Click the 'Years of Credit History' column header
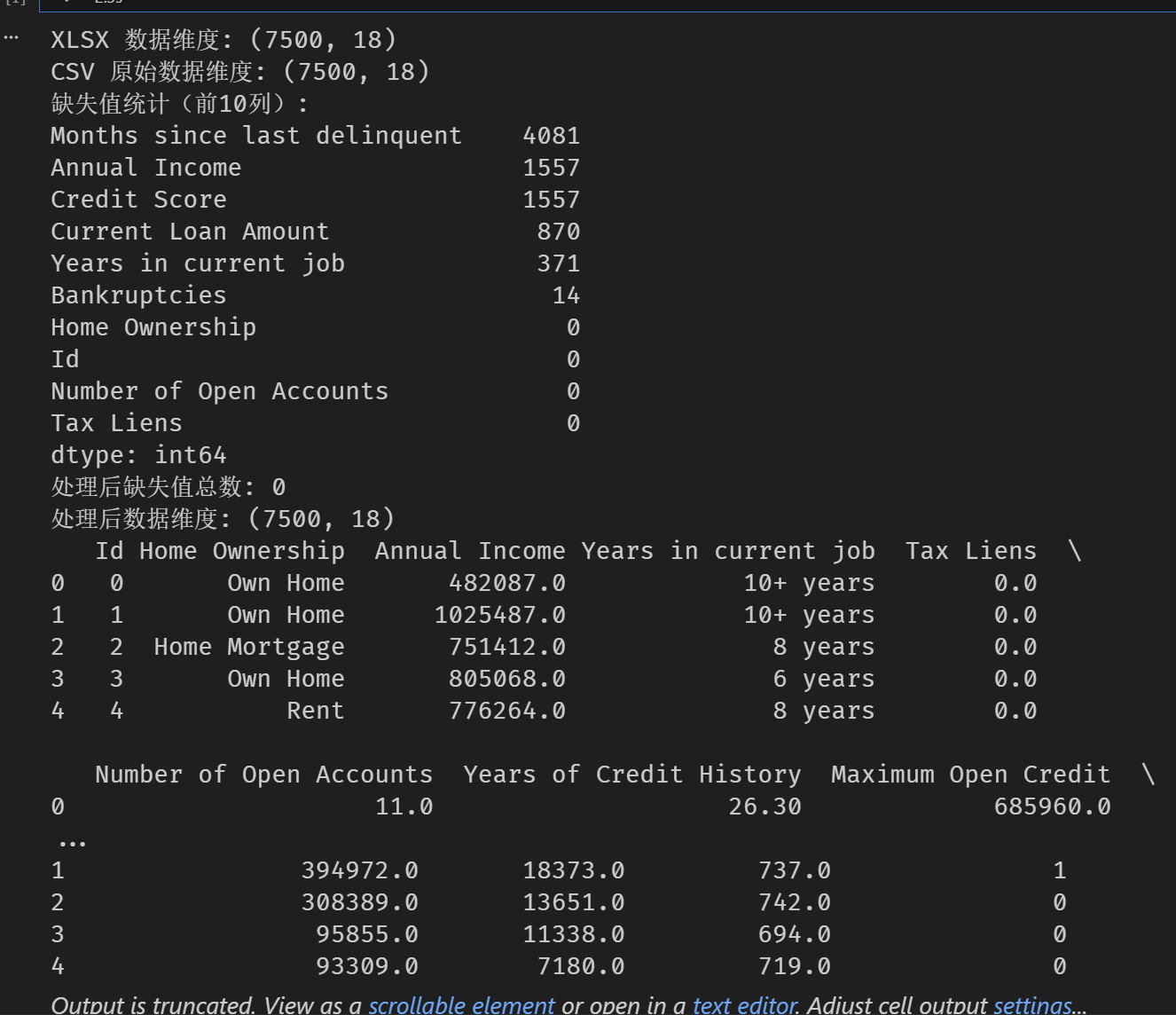This screenshot has height=1015, width=1176. click(631, 775)
